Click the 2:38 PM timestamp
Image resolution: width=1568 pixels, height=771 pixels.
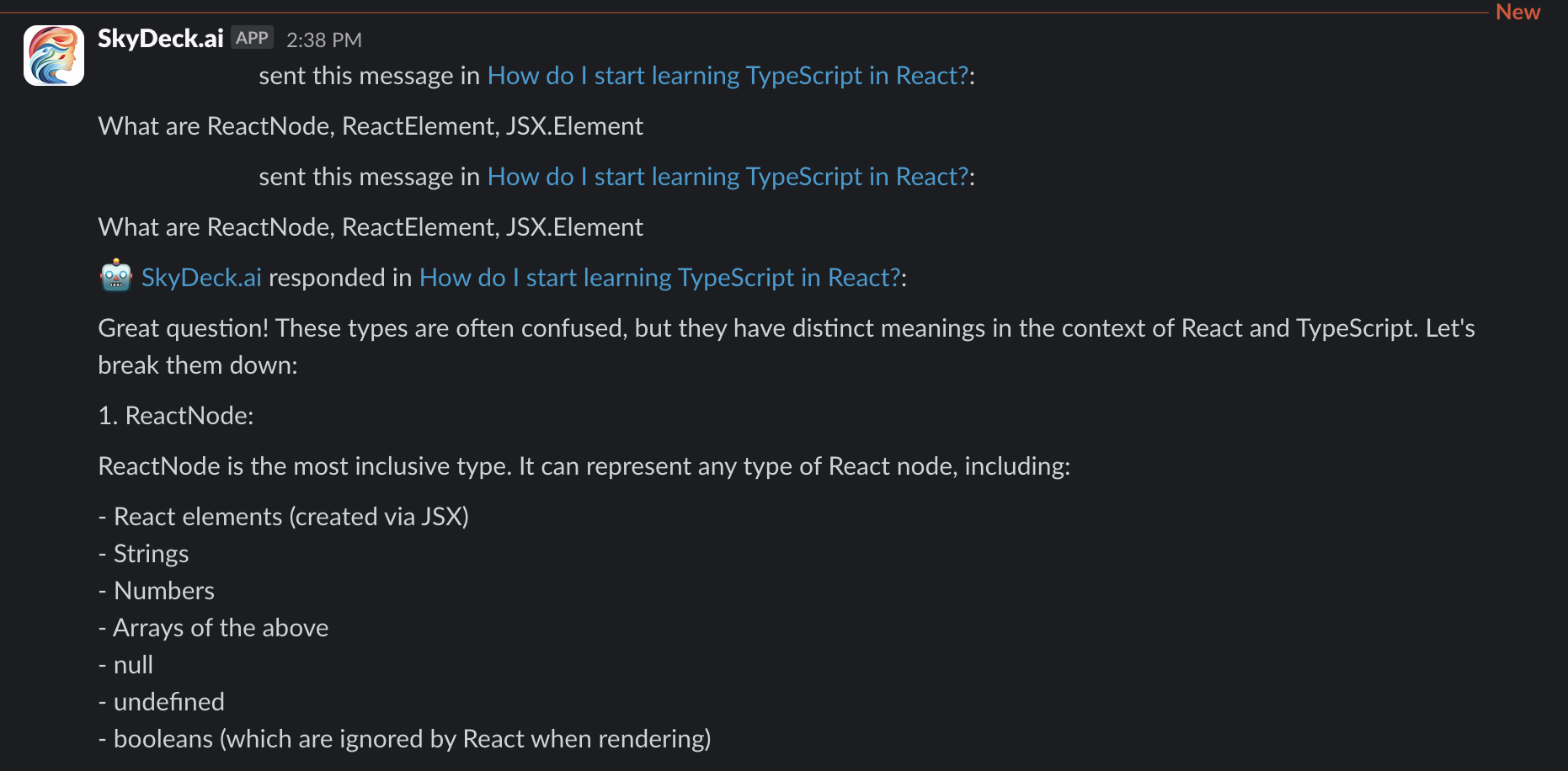coord(324,40)
